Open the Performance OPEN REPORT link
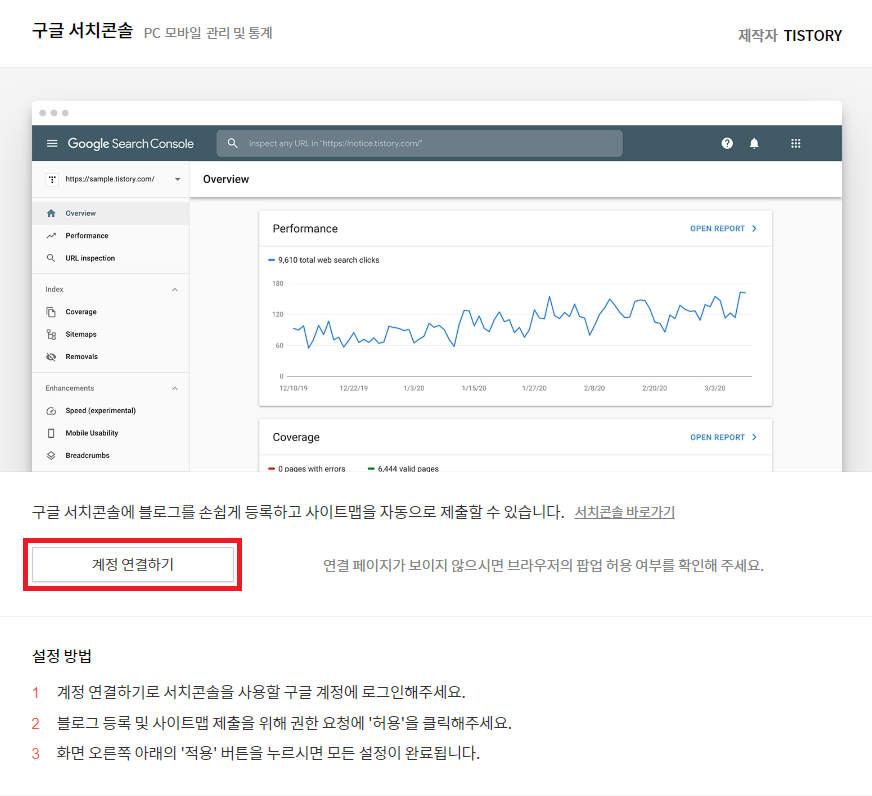This screenshot has height=796, width=872. pos(723,229)
